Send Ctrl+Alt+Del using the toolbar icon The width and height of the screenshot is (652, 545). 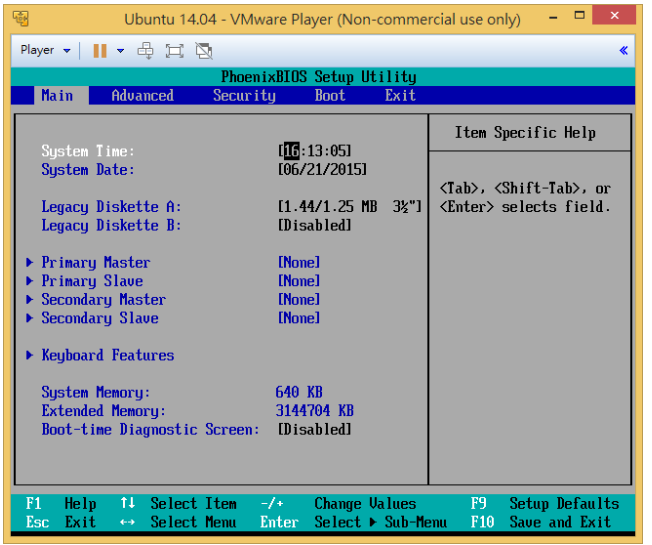(x=145, y=51)
